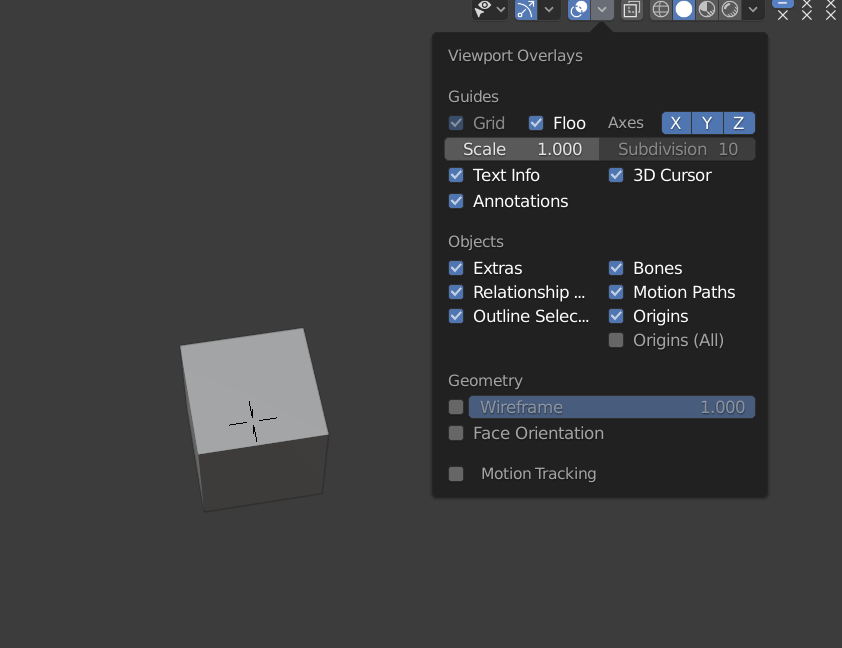Uncheck the Annotations overlay

pos(456,201)
